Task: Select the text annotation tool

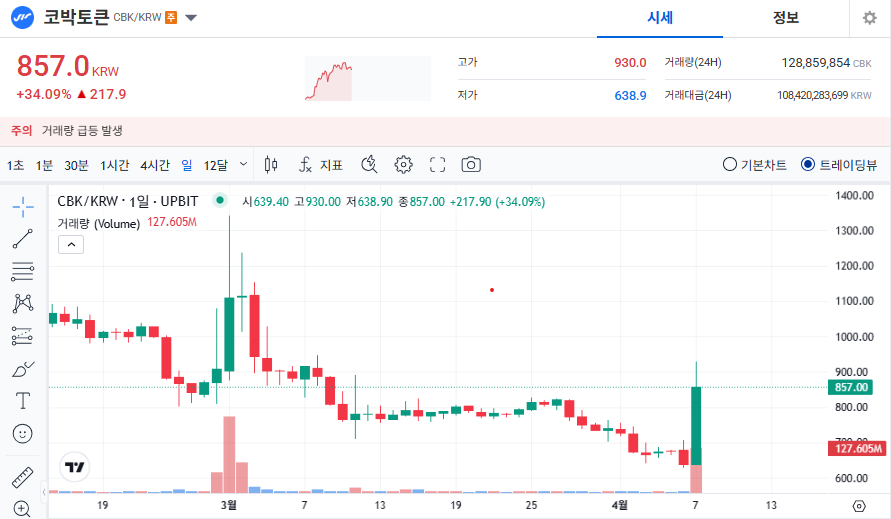Action: click(x=23, y=401)
